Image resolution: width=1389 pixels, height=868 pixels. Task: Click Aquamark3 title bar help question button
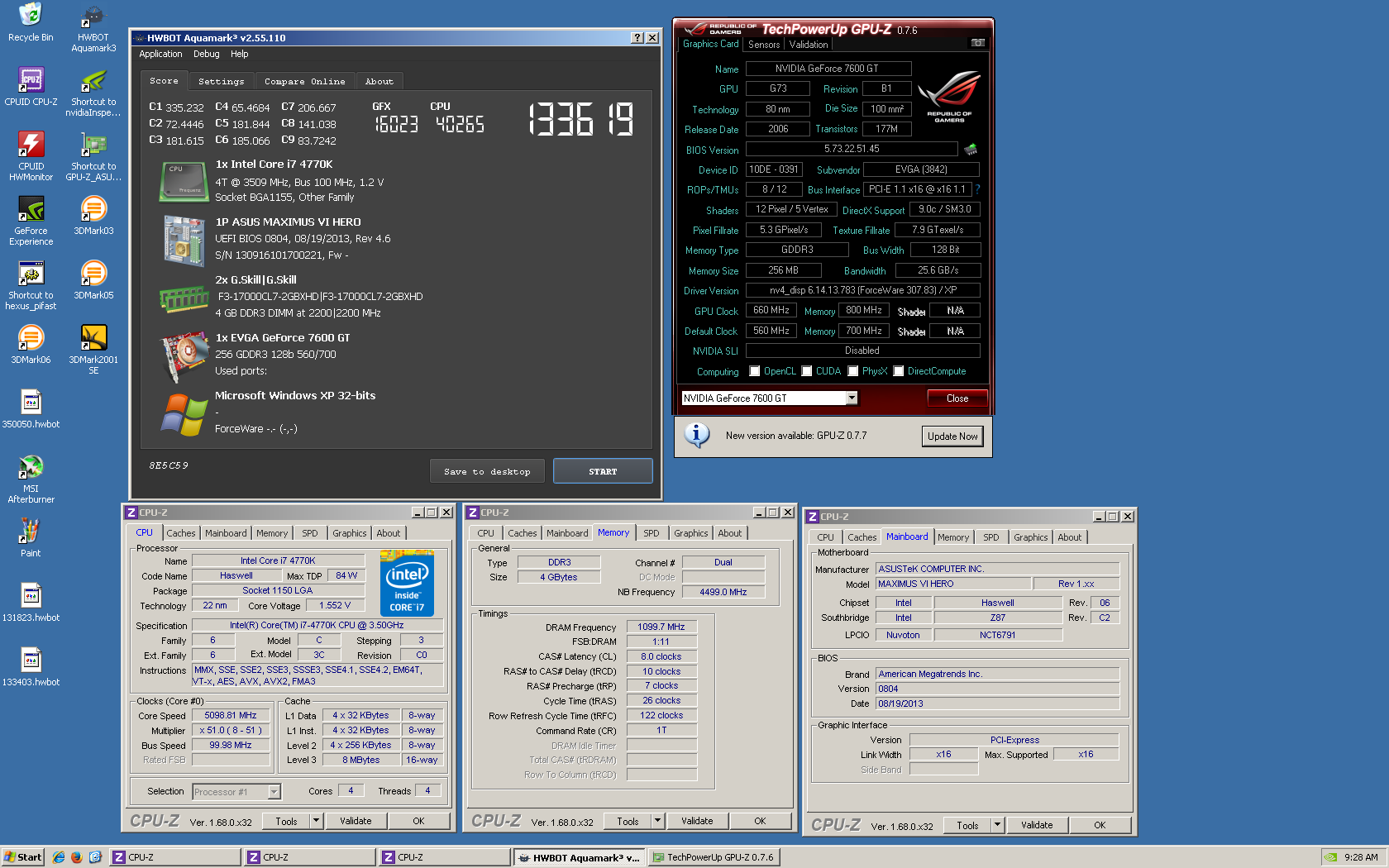[637, 38]
